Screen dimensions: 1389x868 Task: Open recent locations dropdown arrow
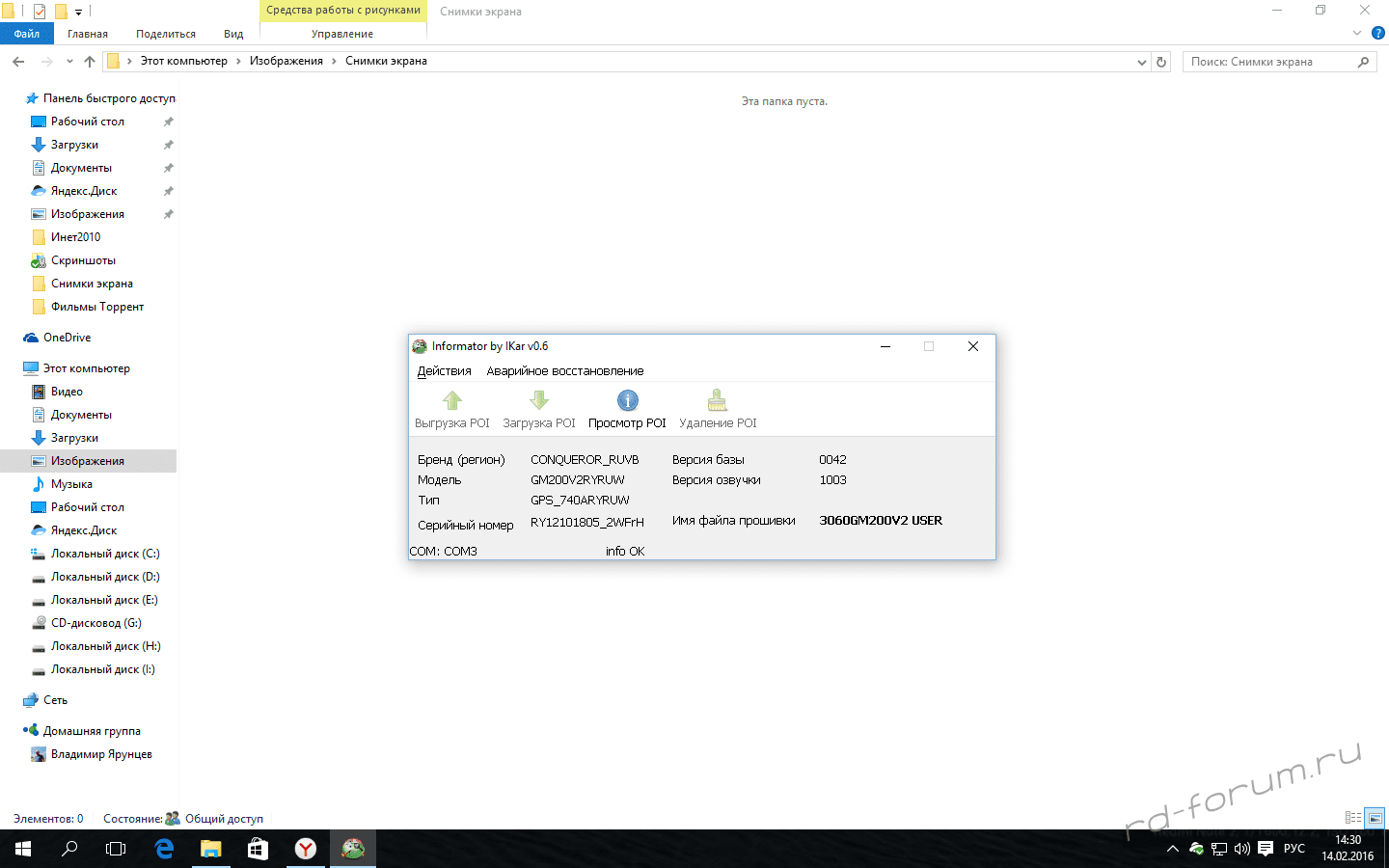(69, 62)
